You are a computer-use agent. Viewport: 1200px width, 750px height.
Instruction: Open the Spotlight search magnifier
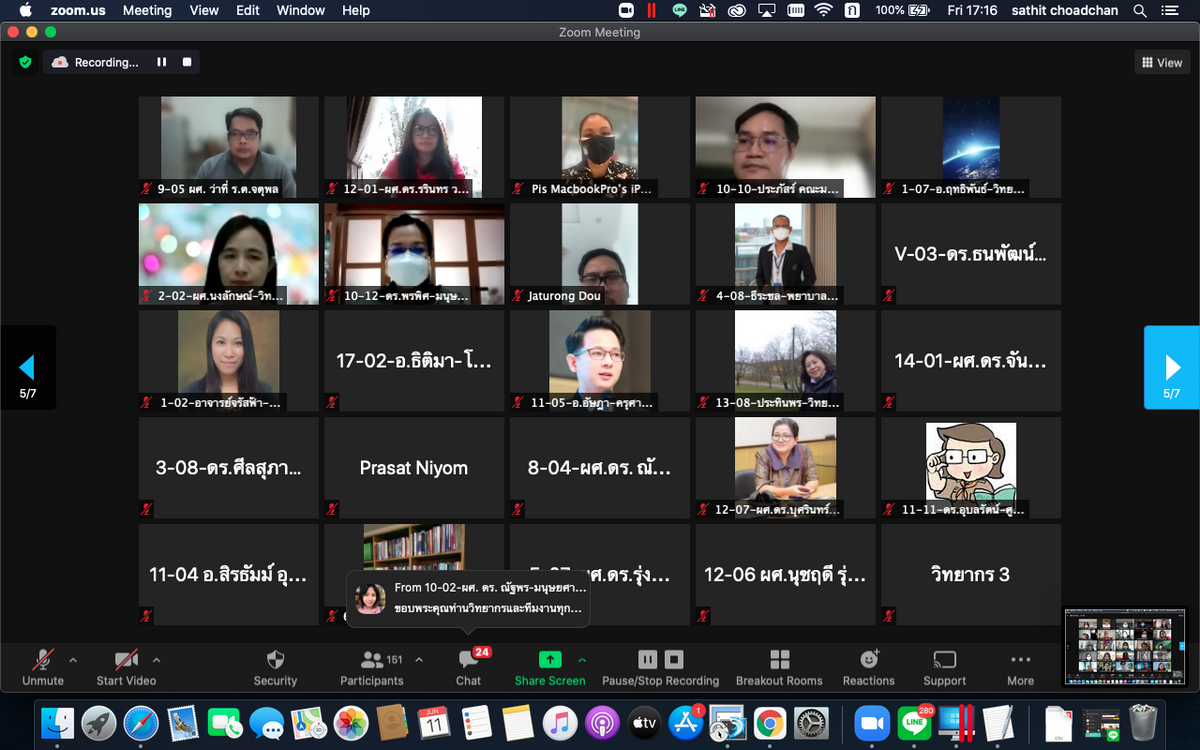click(x=1140, y=10)
